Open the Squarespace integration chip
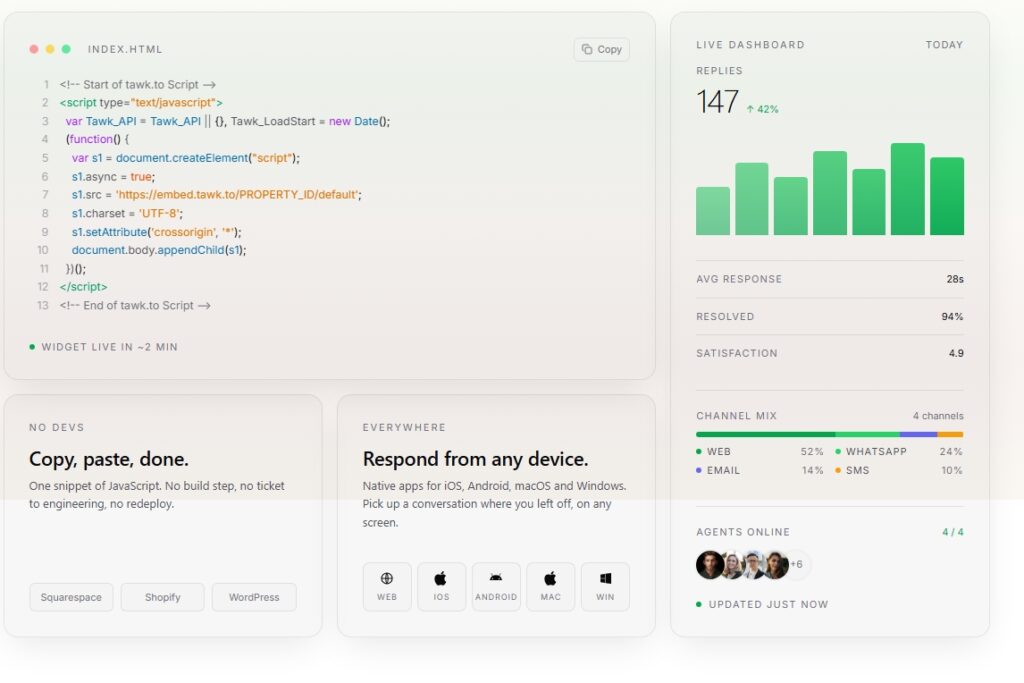Image resolution: width=1024 pixels, height=683 pixels. [x=71, y=597]
